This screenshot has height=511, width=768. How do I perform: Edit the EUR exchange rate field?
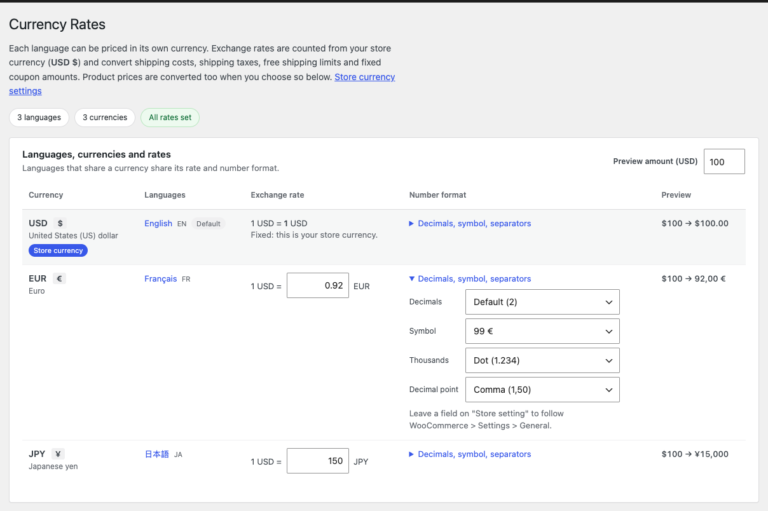coord(317,286)
